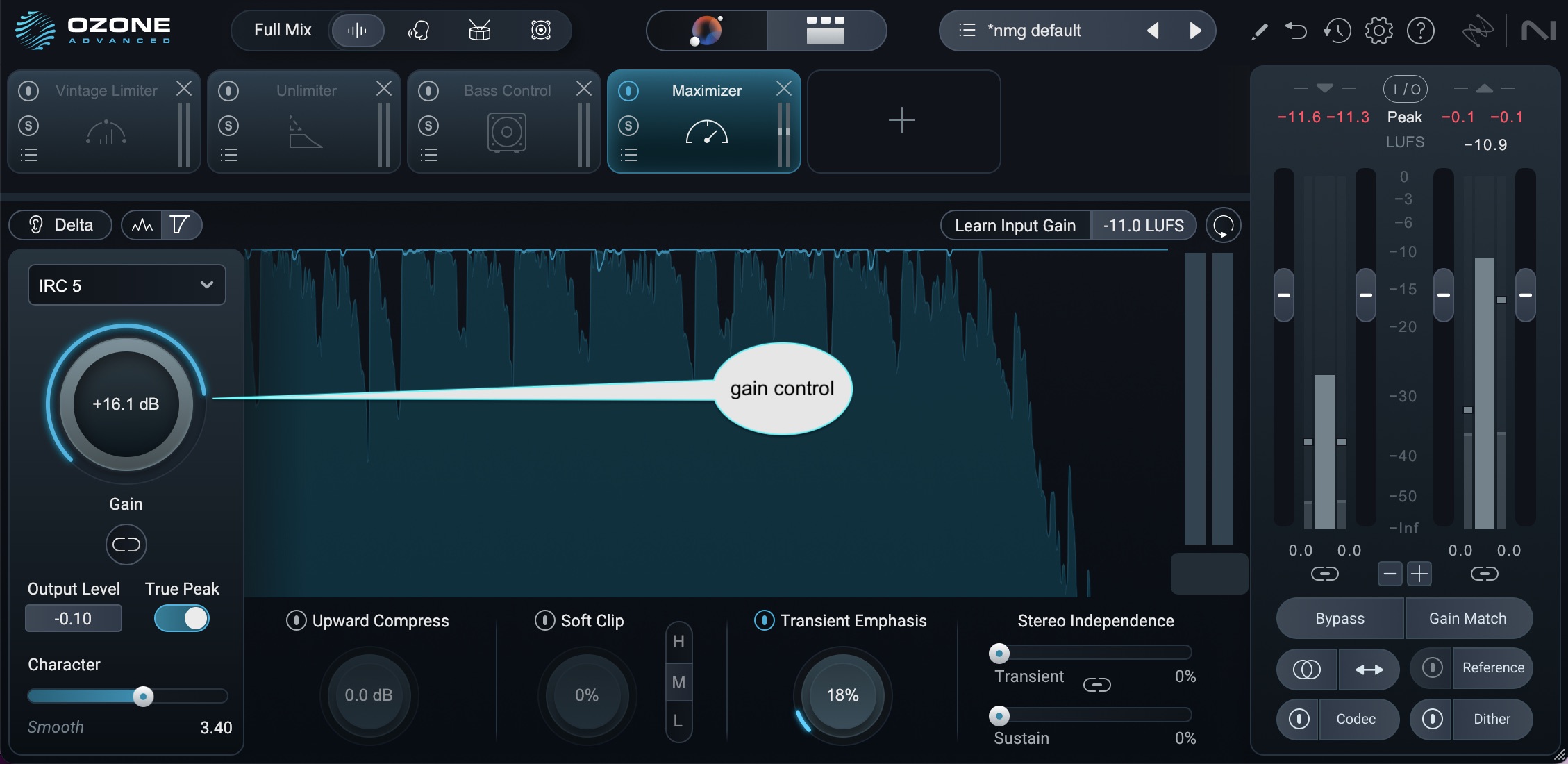Open the IRC 5 mode dropdown
This screenshot has width=1568, height=764.
click(x=127, y=285)
